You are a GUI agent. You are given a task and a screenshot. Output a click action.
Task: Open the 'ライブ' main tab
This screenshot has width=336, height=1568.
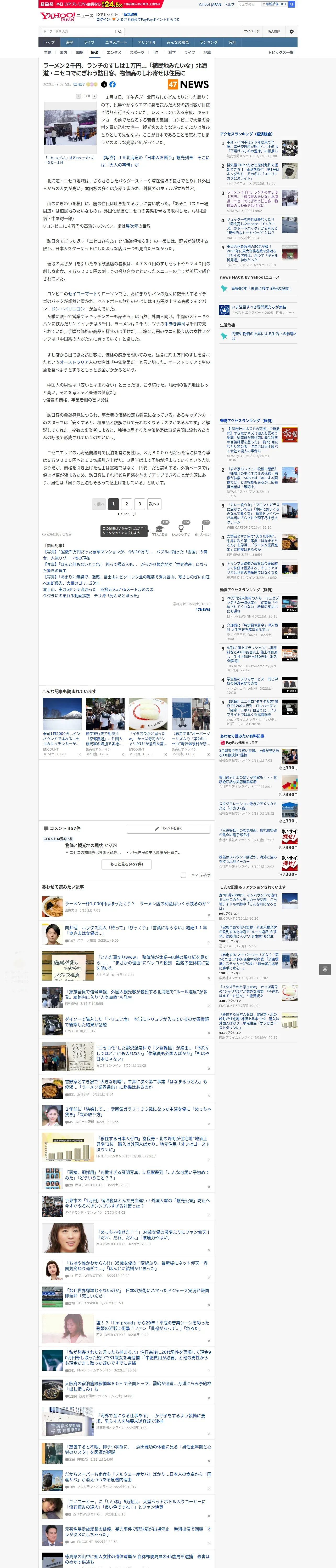tap(89, 42)
